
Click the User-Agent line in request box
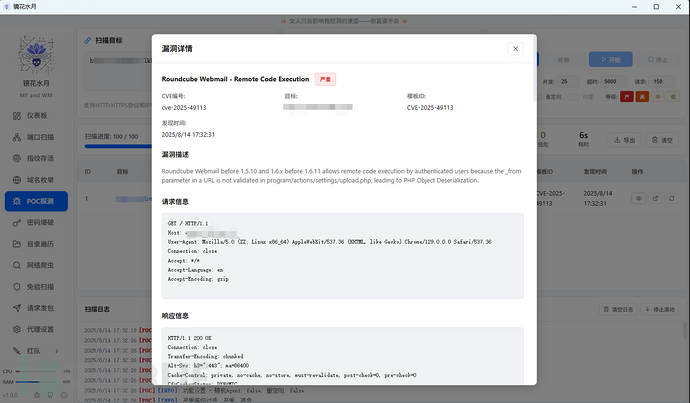click(330, 242)
